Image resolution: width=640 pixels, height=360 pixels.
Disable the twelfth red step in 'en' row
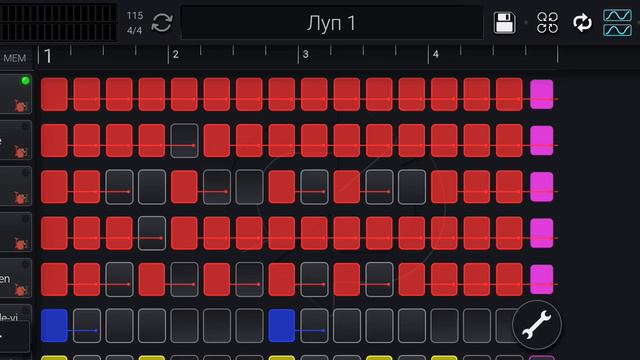point(412,280)
